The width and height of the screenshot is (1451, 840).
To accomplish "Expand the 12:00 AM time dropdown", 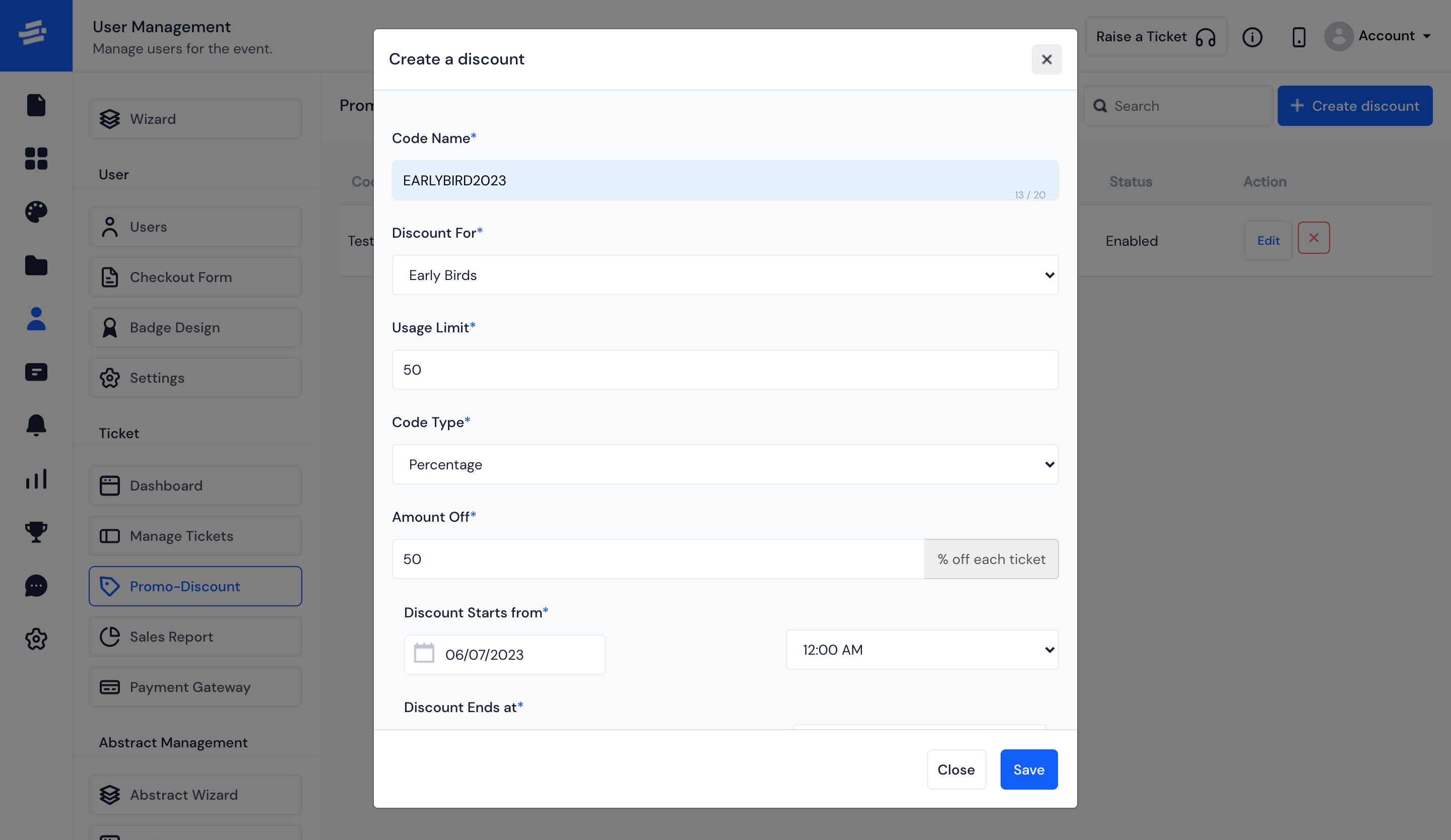I will point(922,649).
